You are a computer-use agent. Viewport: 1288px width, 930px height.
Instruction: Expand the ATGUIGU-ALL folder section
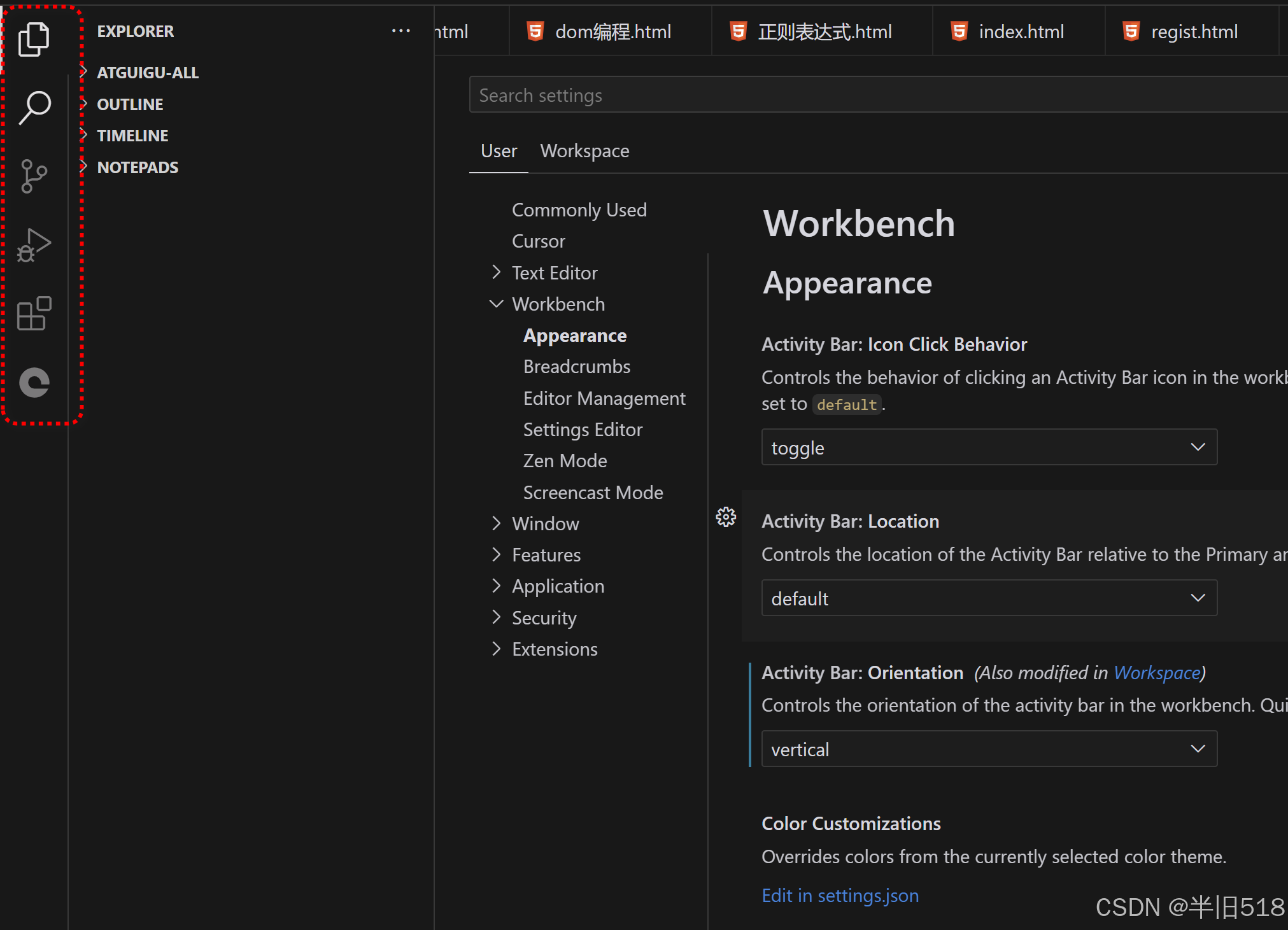coord(147,73)
